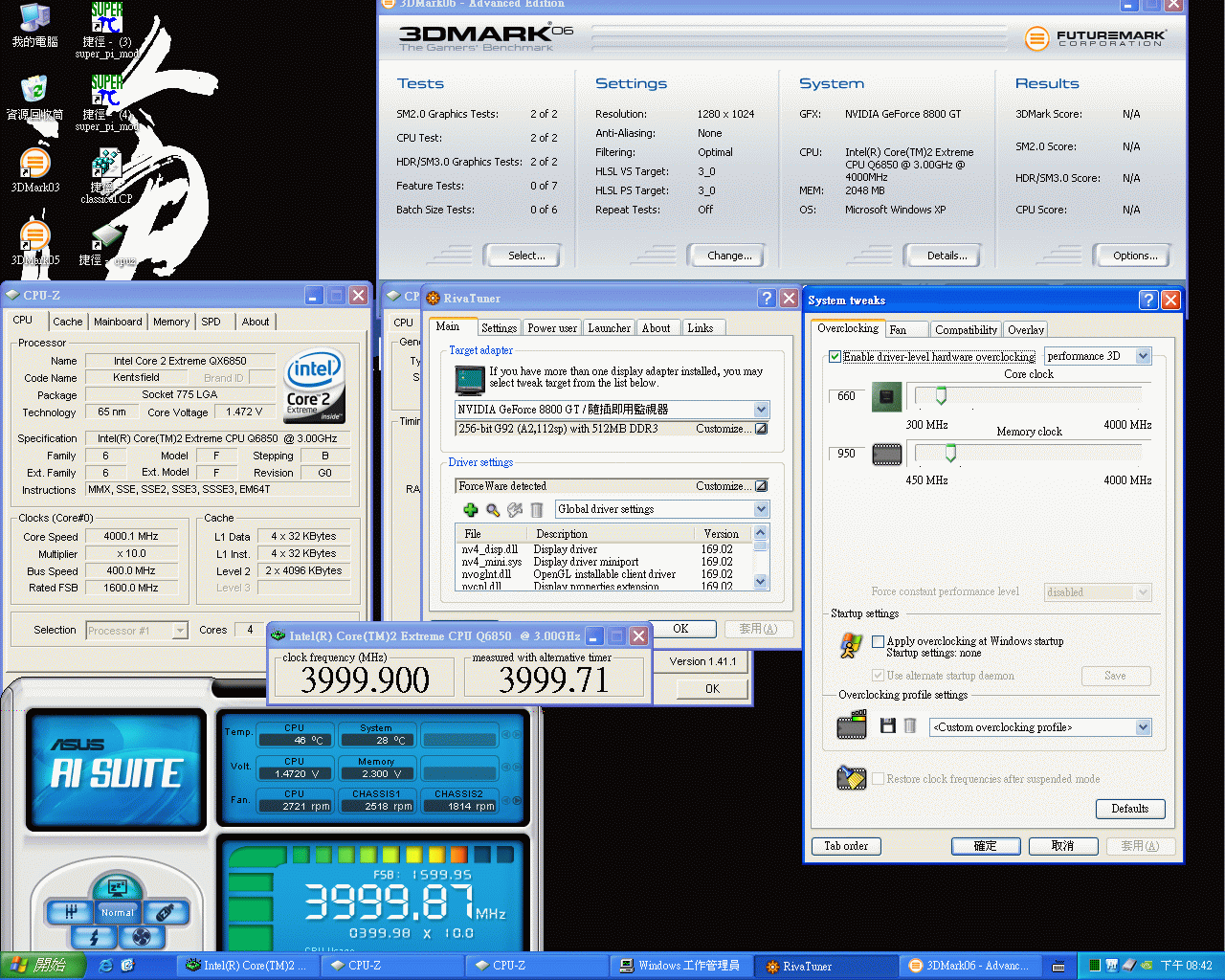This screenshot has height=980, width=1225.
Task: Click Windows Start button
Action: 44,966
